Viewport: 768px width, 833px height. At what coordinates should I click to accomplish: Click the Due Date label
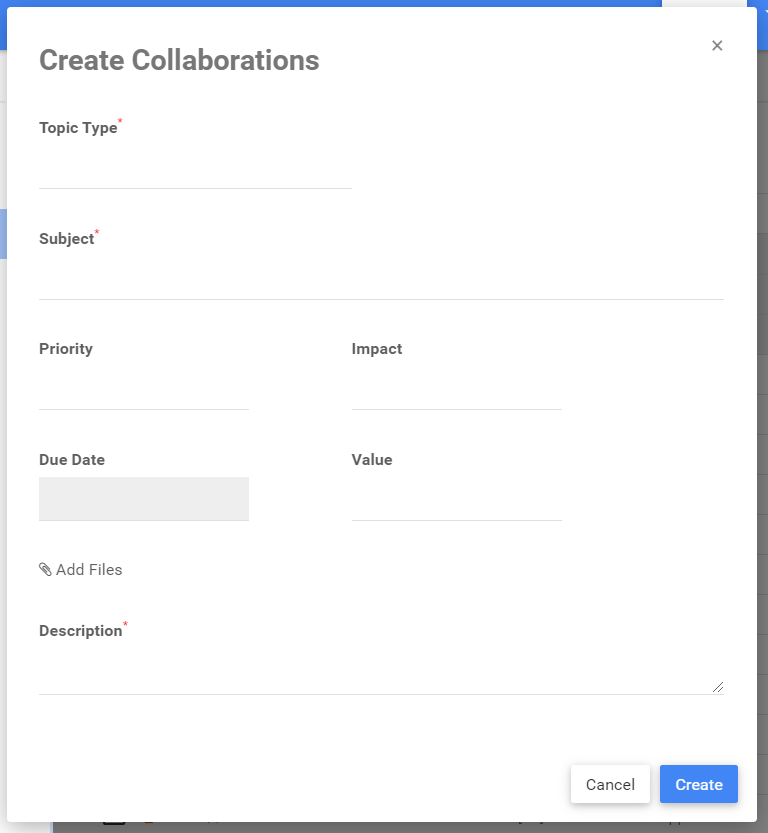(x=72, y=460)
